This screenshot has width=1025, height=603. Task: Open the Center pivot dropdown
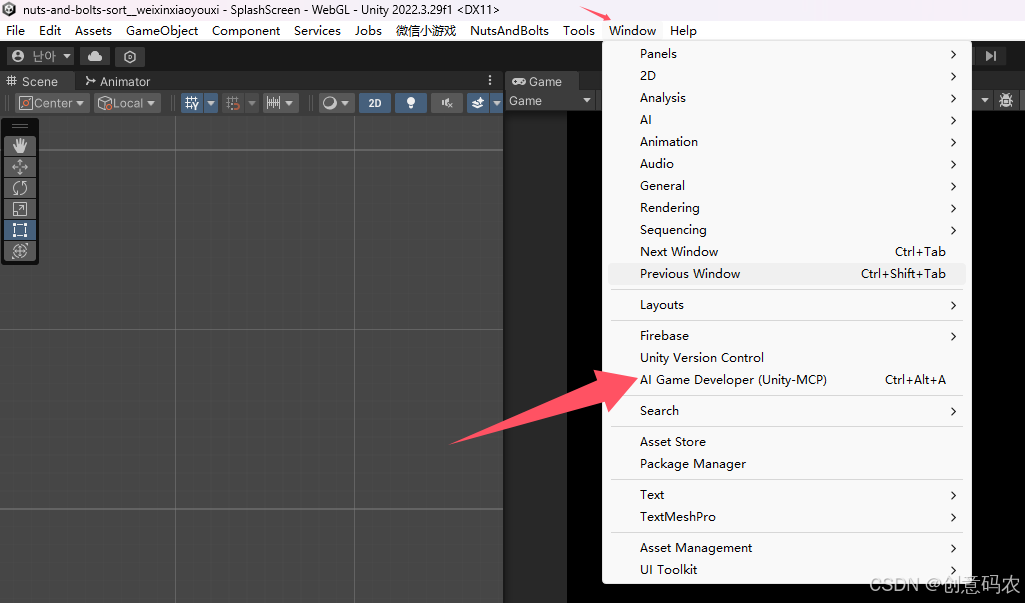[x=52, y=103]
